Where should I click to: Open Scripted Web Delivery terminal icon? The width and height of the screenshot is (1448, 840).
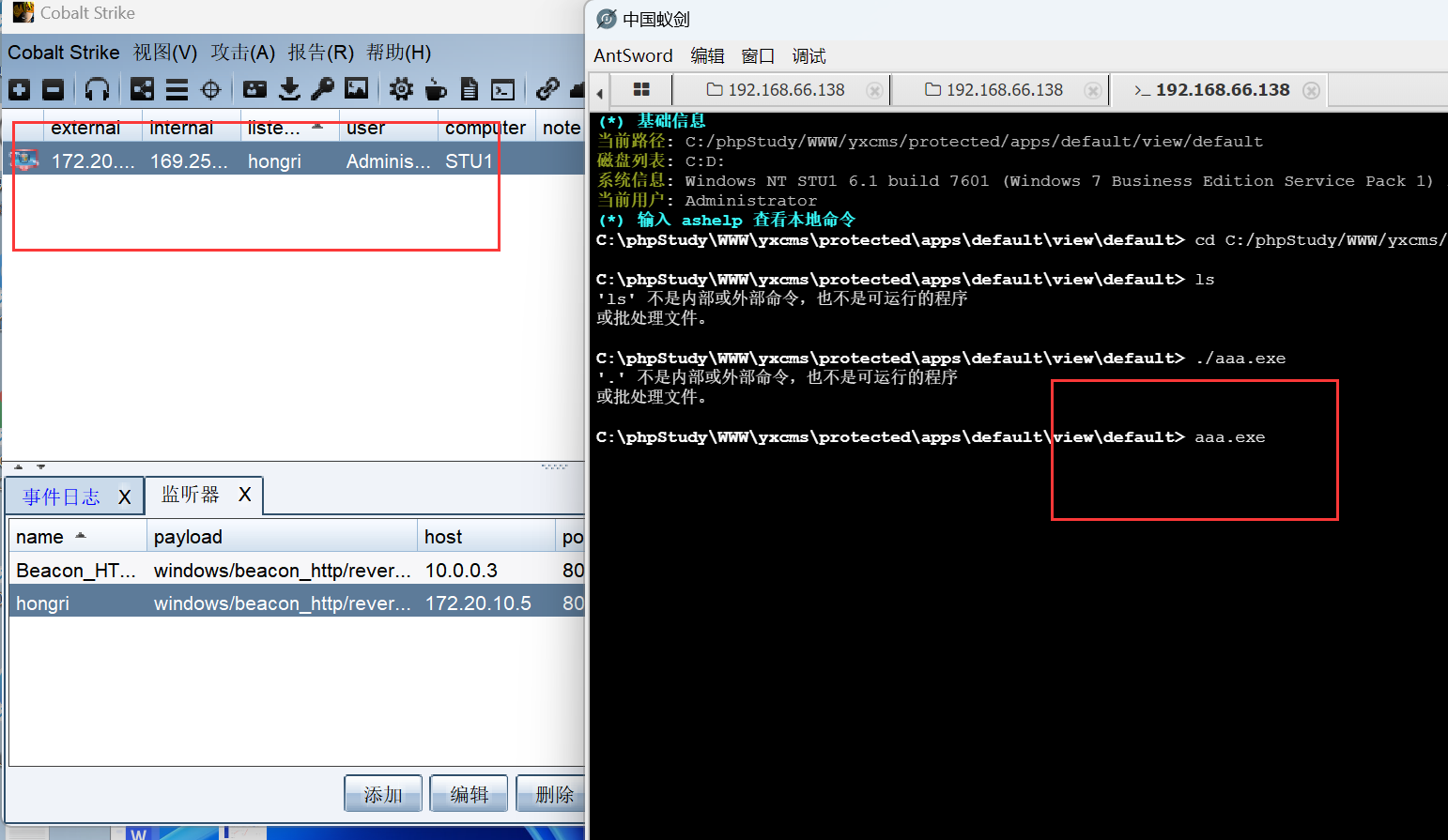tap(503, 90)
